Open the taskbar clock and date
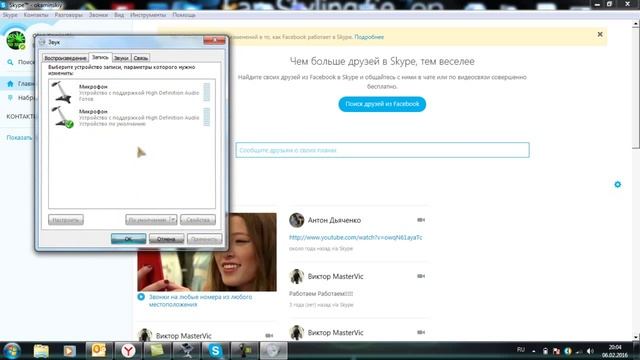The image size is (640, 360). 615,351
